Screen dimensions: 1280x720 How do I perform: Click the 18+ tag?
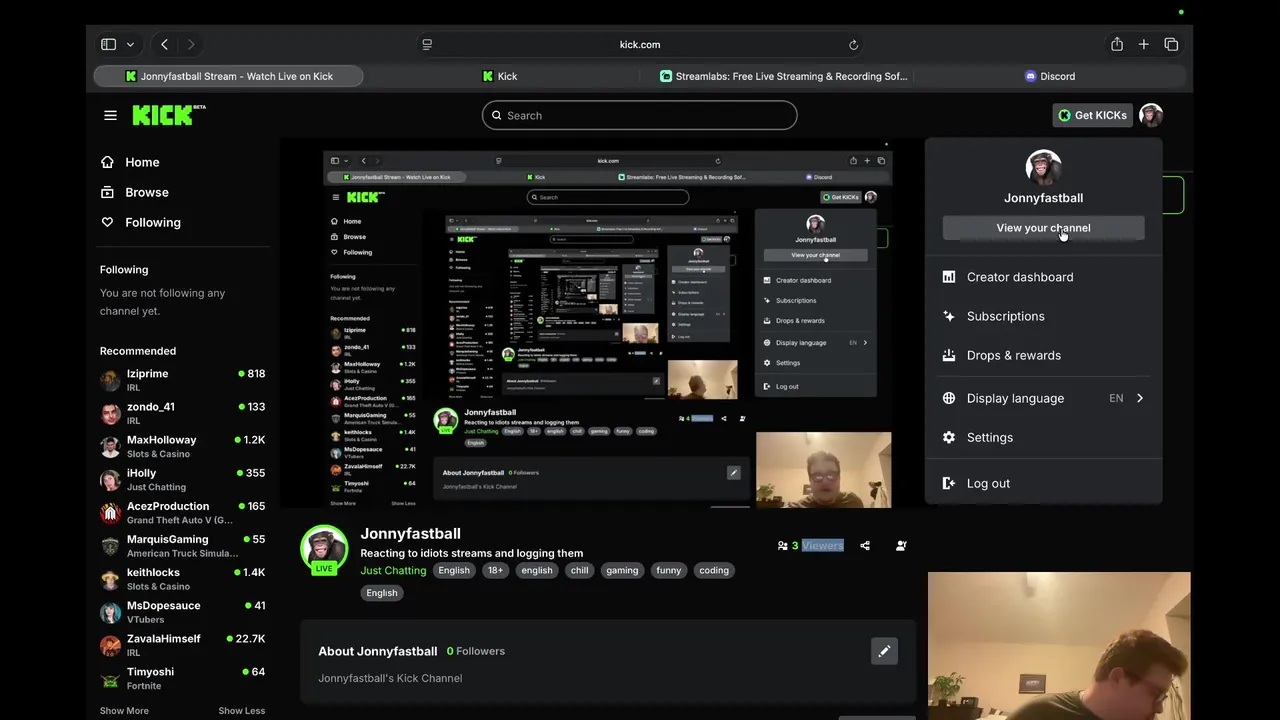tap(495, 570)
